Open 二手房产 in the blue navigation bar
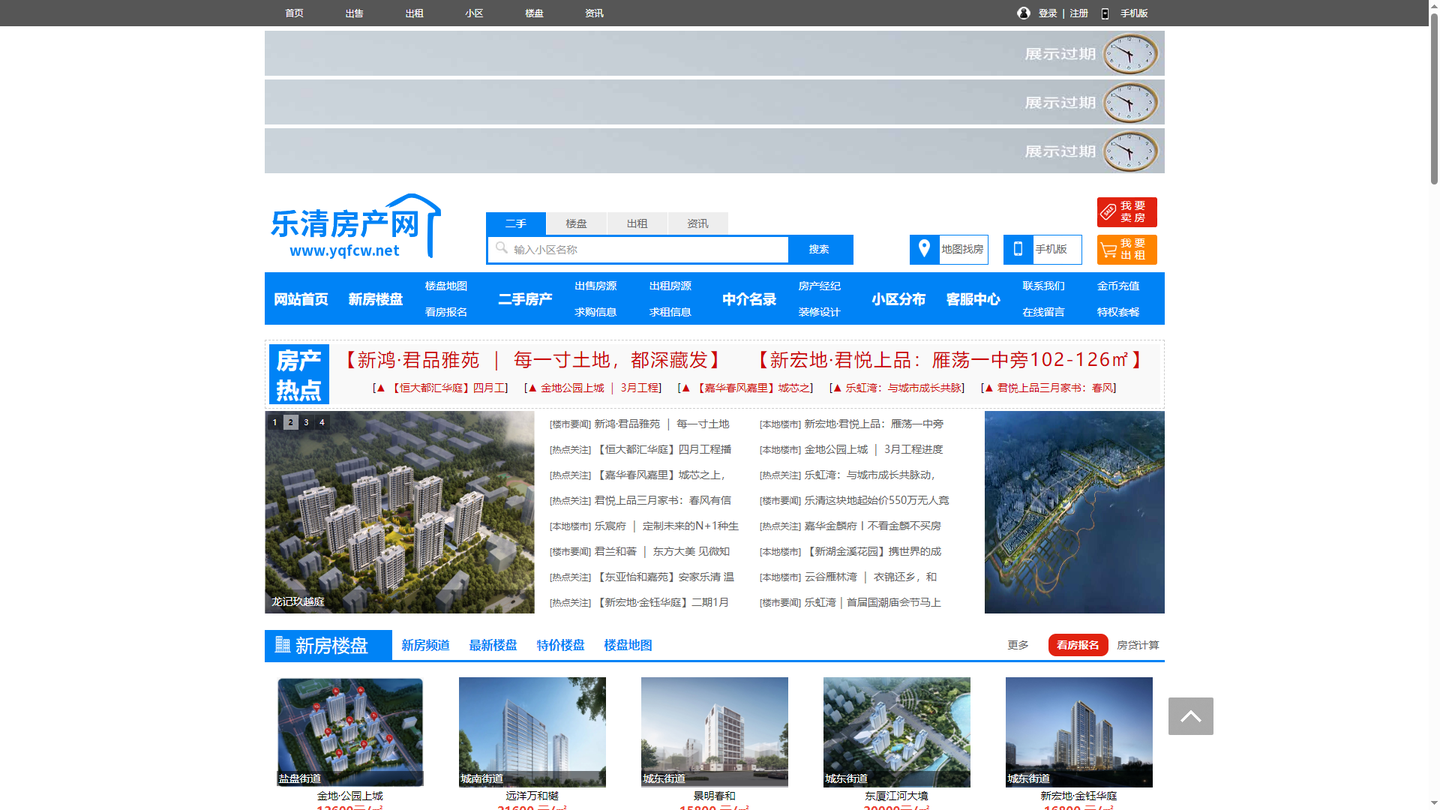This screenshot has height=810, width=1440. point(526,299)
